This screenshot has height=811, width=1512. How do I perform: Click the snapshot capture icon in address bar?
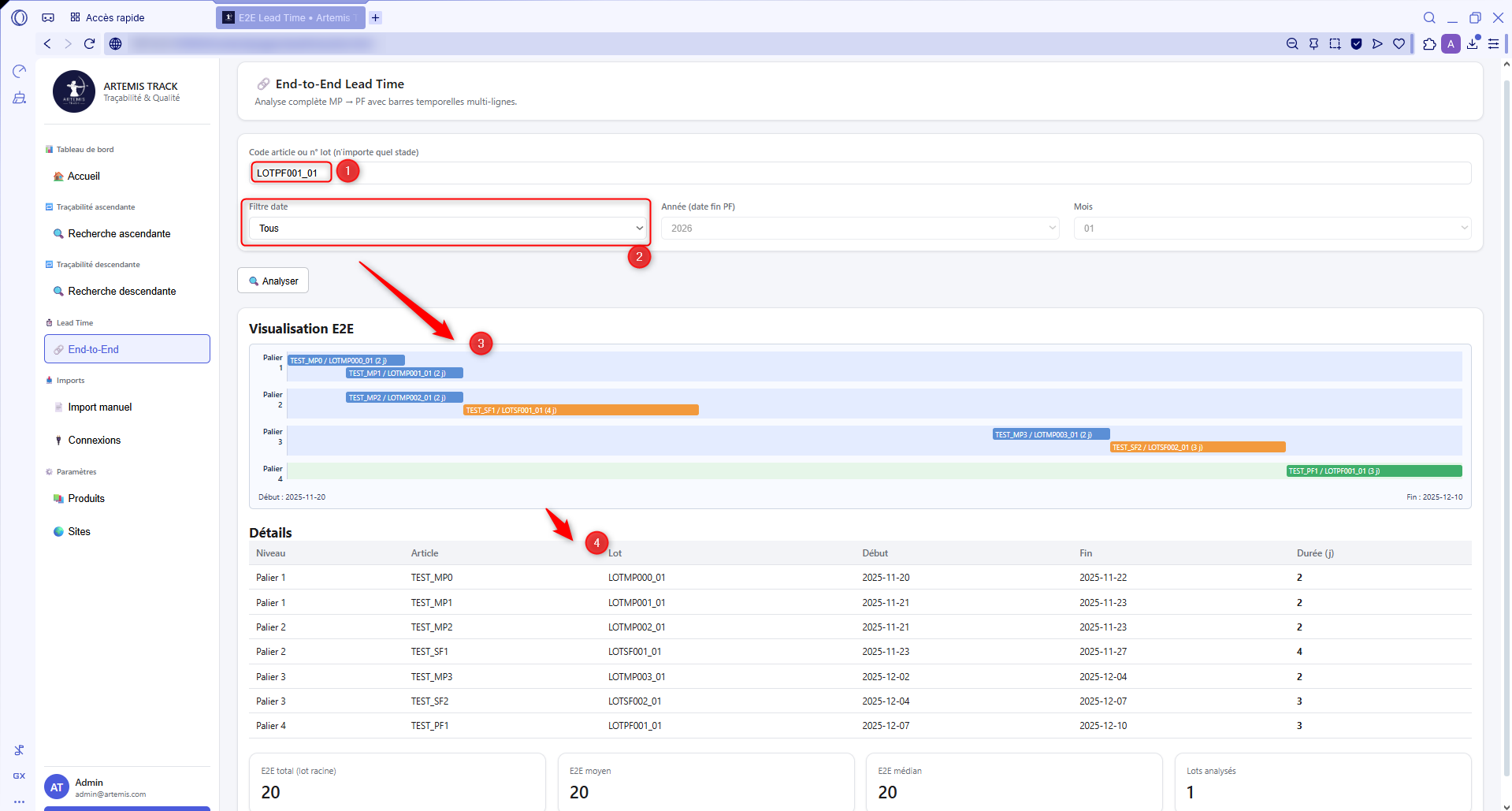(x=1335, y=44)
